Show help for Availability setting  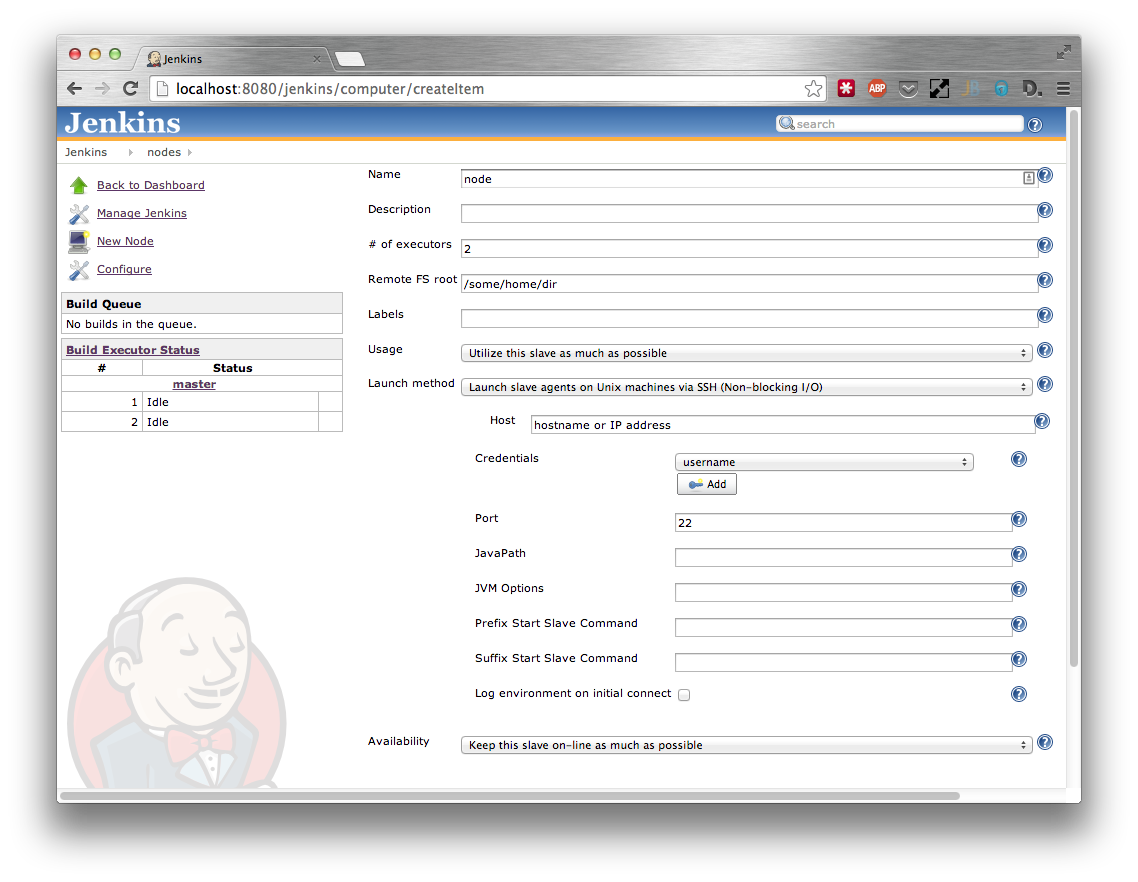point(1045,742)
